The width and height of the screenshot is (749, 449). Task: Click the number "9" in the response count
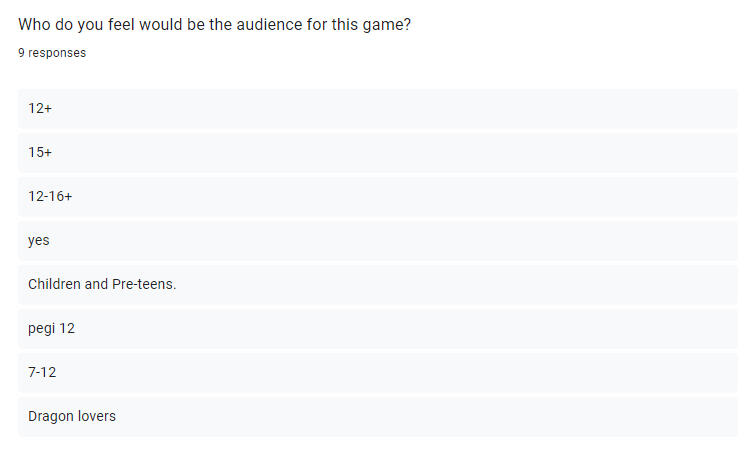coord(21,53)
